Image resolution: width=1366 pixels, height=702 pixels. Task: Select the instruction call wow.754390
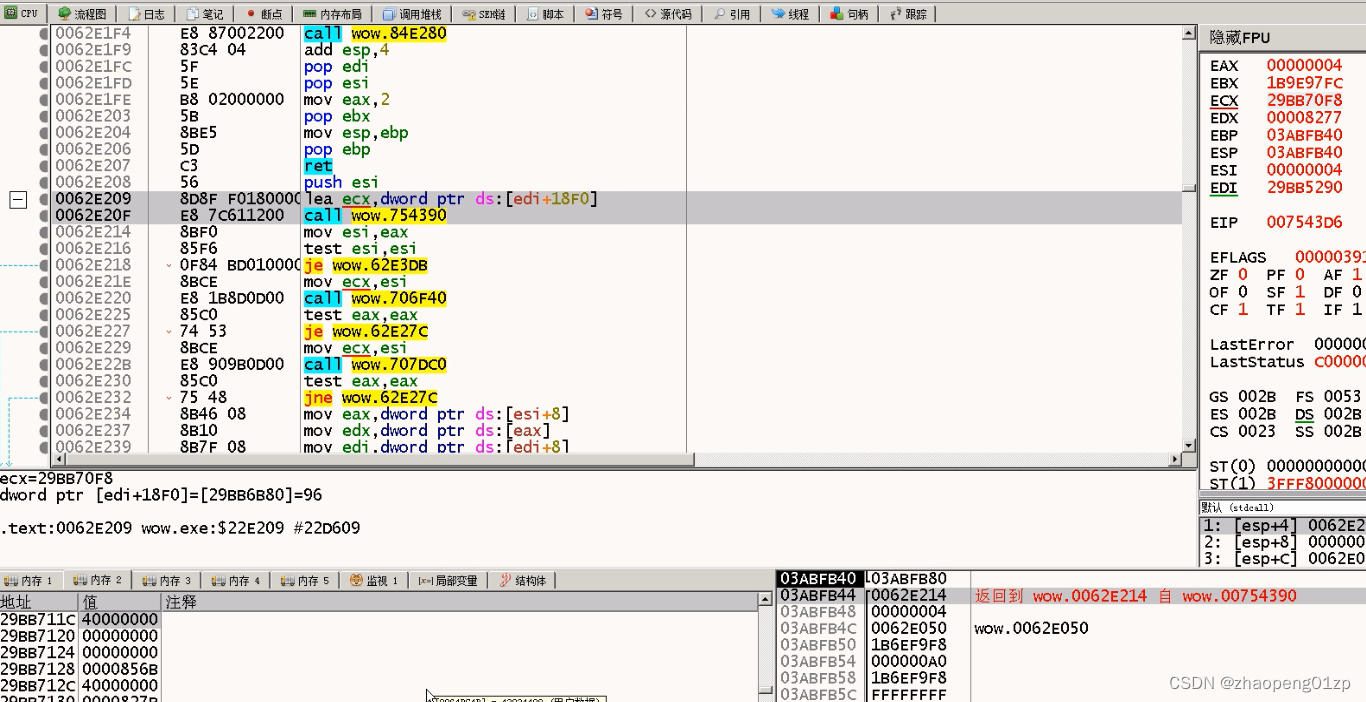click(x=375, y=215)
